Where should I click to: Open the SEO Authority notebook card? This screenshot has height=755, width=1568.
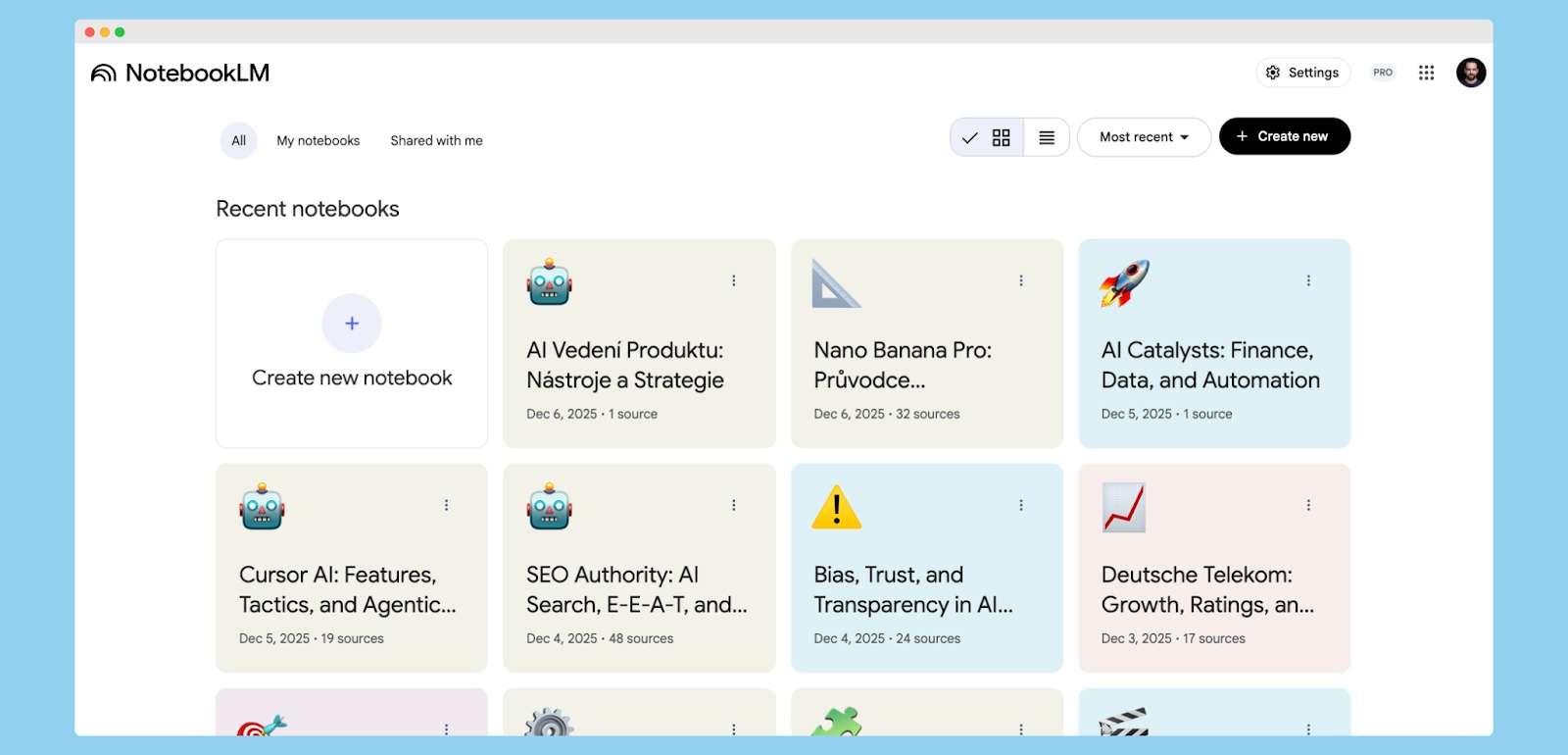click(x=638, y=588)
